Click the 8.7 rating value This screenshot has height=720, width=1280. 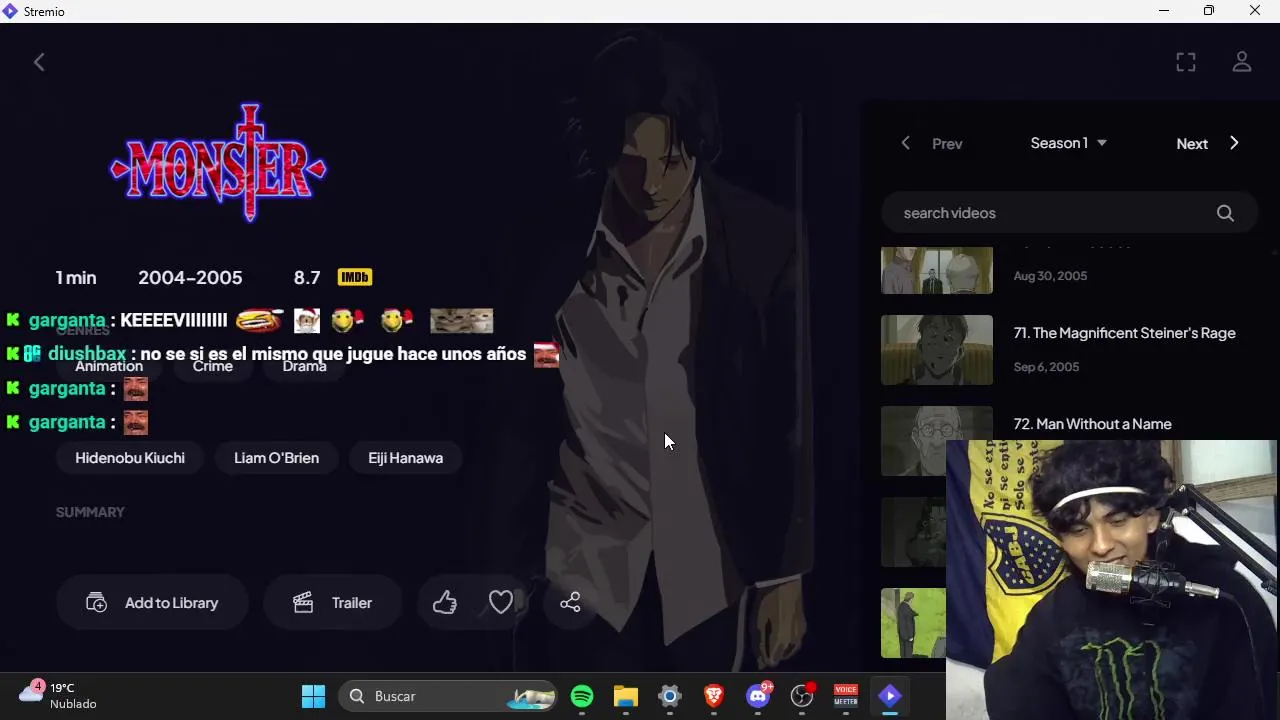pos(307,277)
